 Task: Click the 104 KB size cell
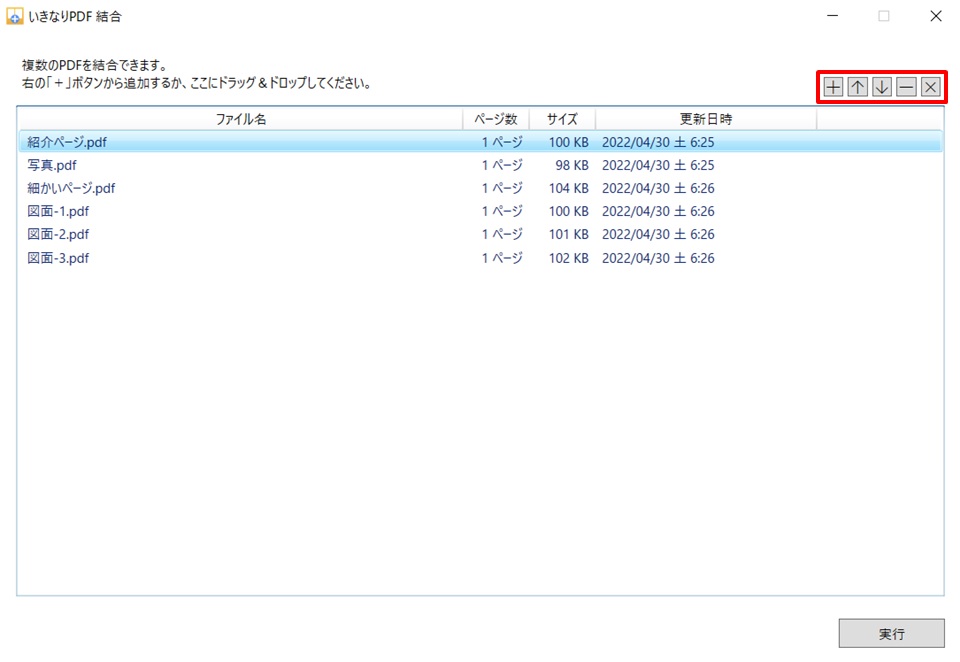[x=569, y=188]
